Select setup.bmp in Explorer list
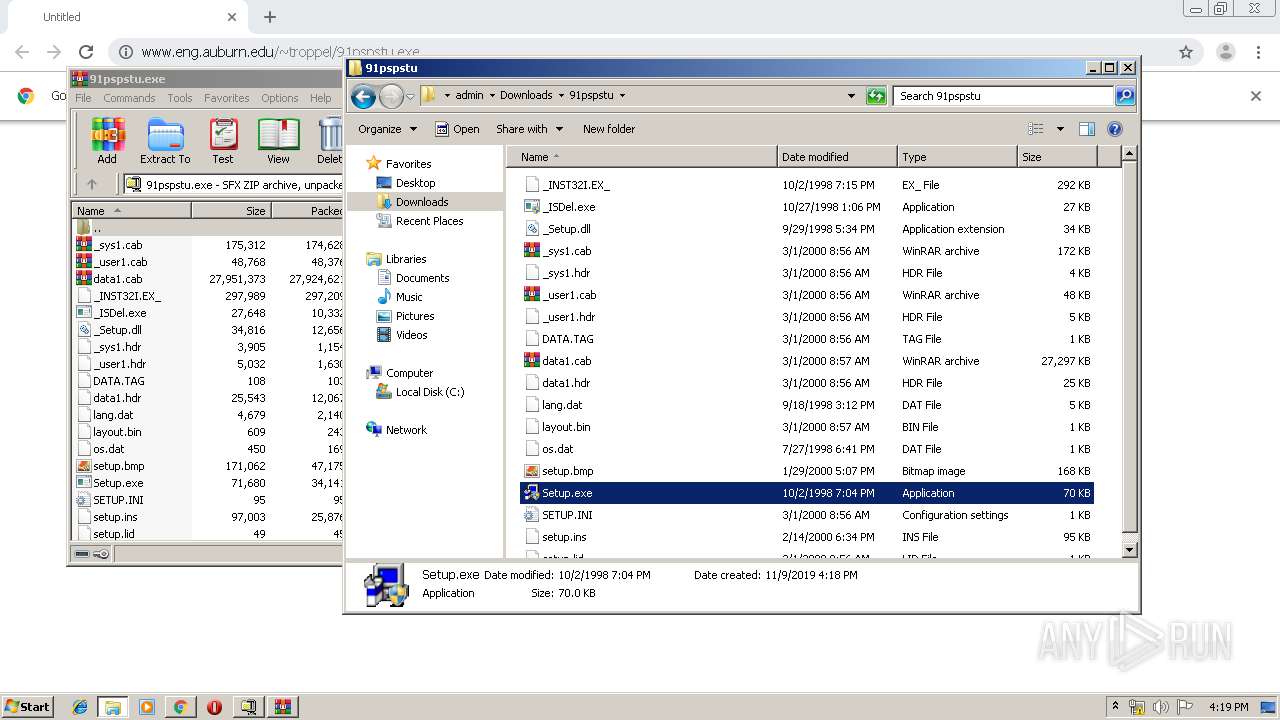 click(x=567, y=471)
